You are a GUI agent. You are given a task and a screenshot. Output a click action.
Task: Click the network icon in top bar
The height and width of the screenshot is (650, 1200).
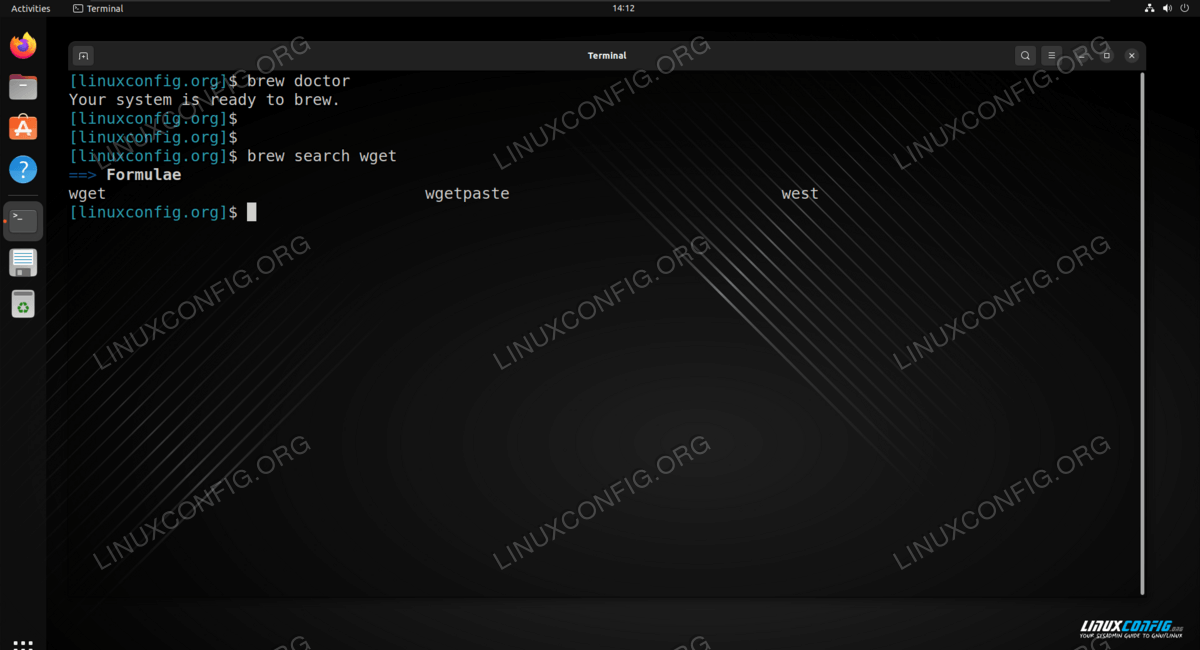pyautogui.click(x=1149, y=8)
